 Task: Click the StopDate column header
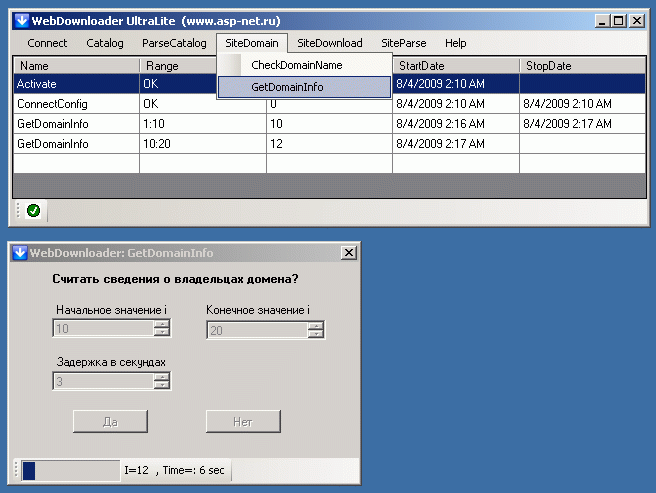[x=582, y=66]
